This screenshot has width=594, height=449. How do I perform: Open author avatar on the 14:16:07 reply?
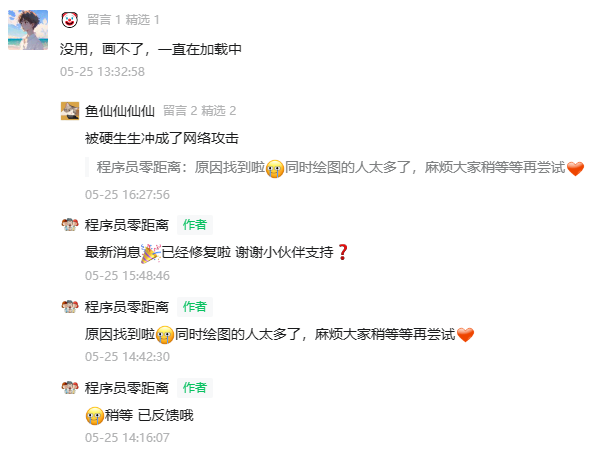coord(70,388)
